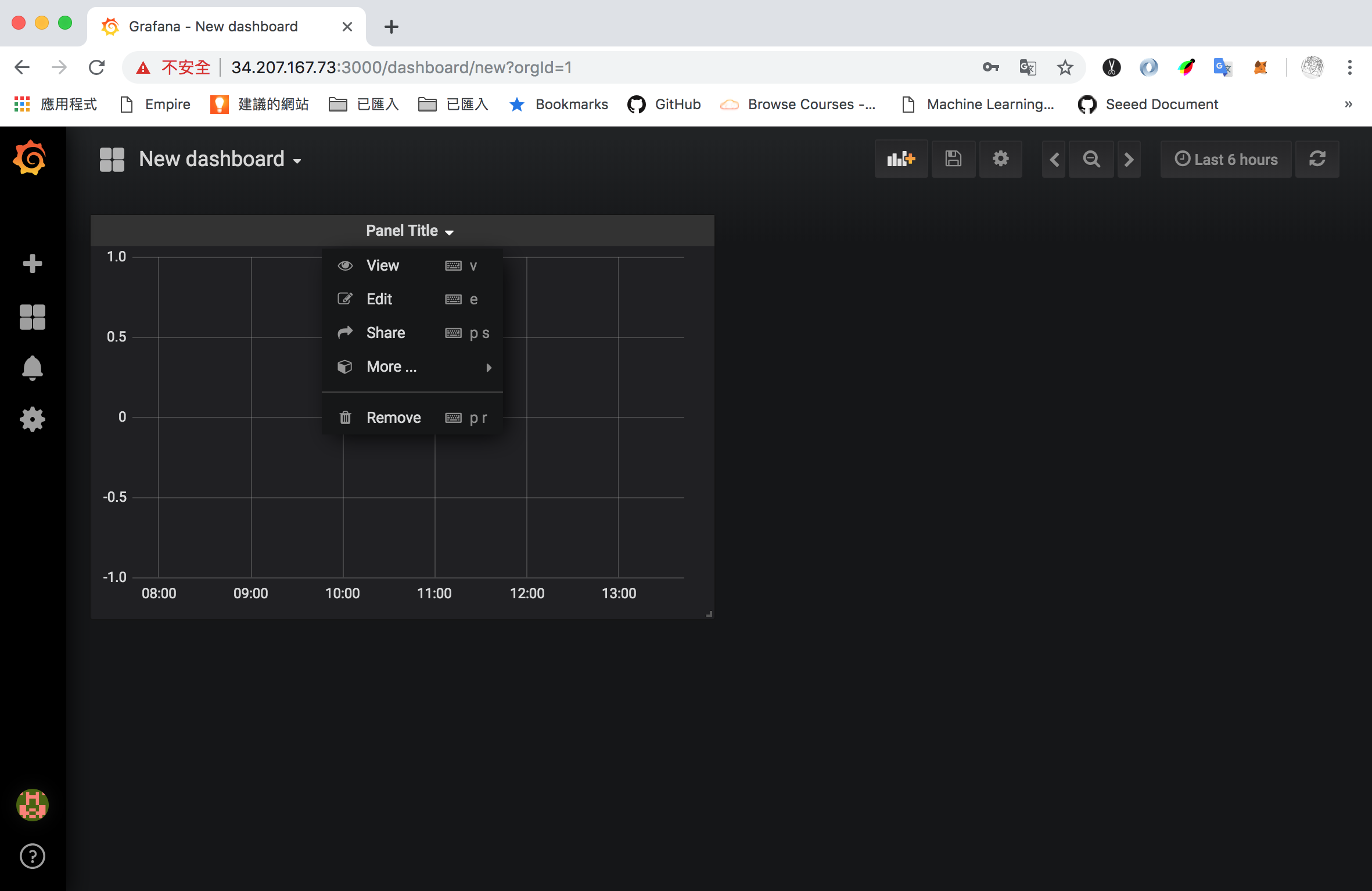
Task: Click the Grafana logo in sidebar
Action: 30,157
